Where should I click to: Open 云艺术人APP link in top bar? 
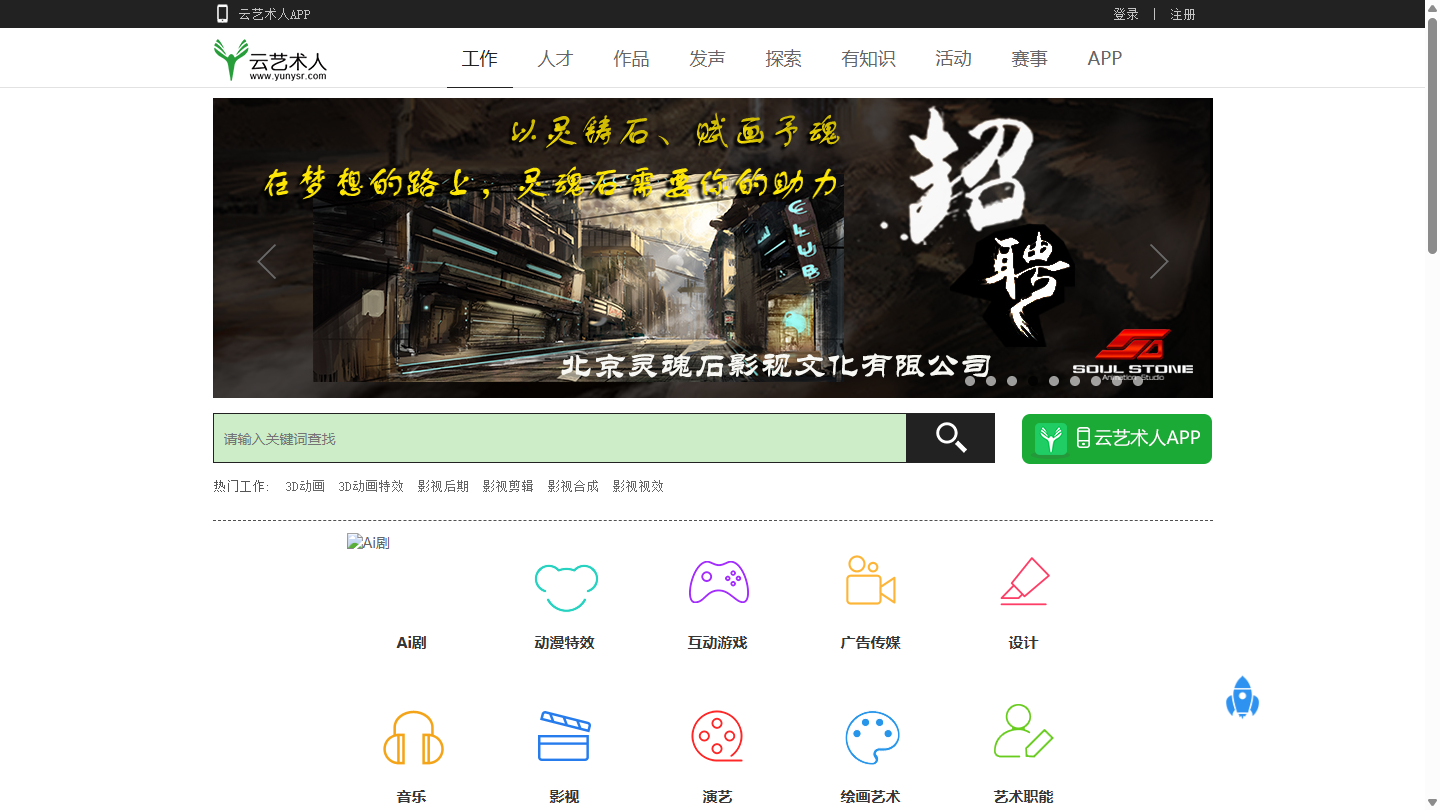coord(263,14)
